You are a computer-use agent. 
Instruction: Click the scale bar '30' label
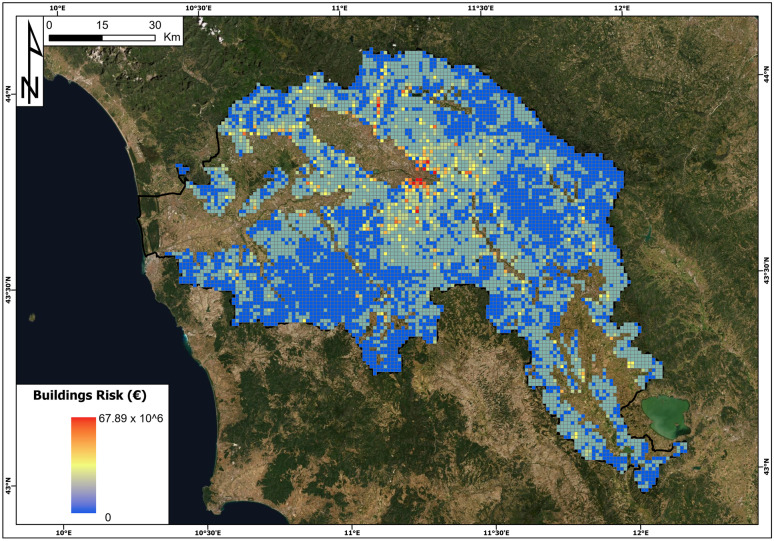[155, 25]
